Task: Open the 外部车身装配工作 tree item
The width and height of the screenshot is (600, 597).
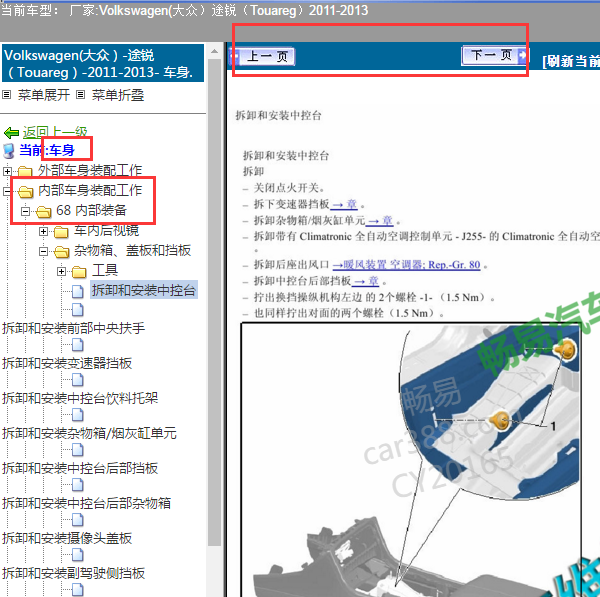Action: [x=90, y=170]
